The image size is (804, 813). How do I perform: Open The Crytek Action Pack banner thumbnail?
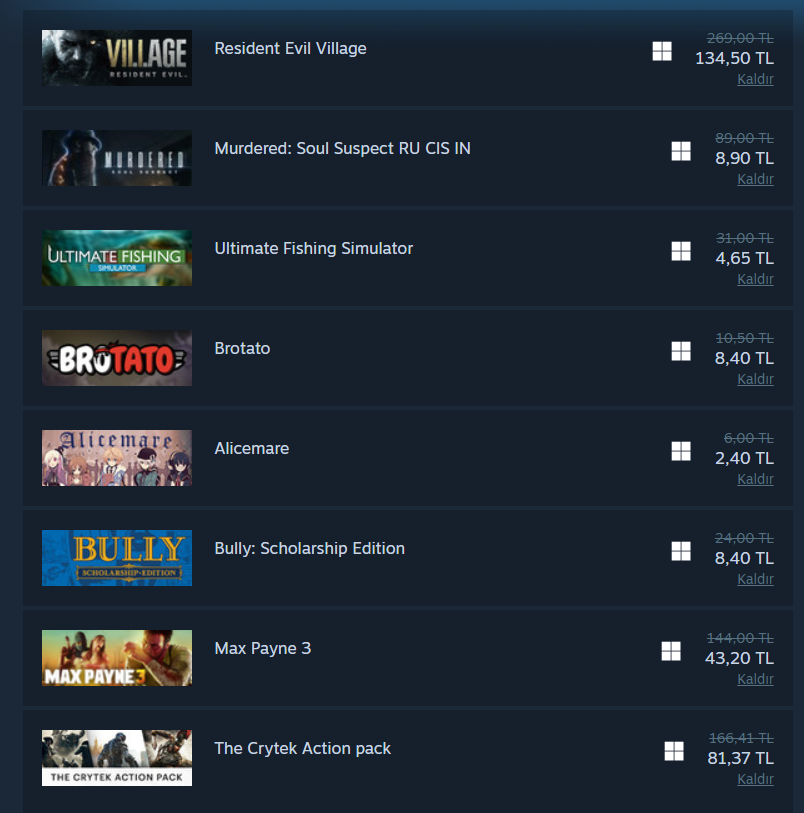pyautogui.click(x=117, y=758)
